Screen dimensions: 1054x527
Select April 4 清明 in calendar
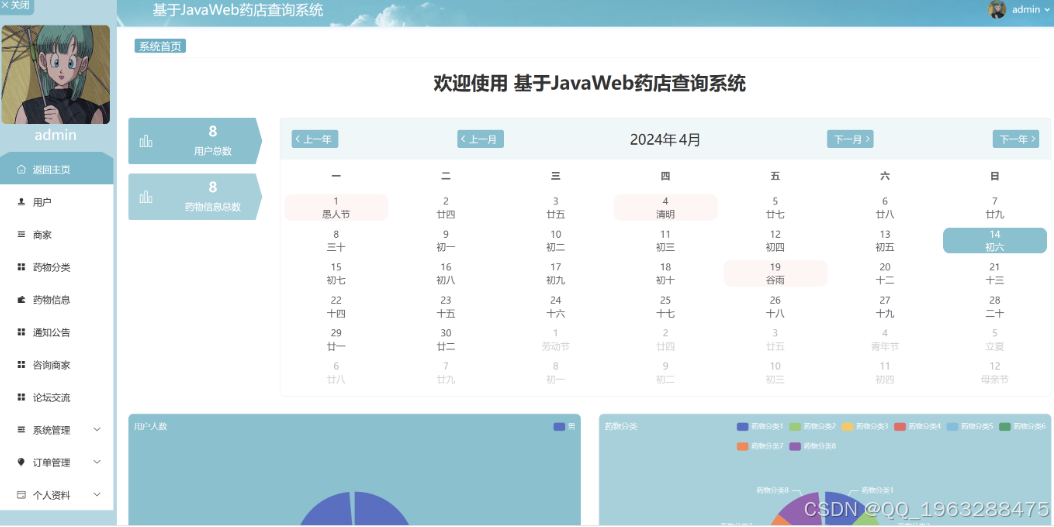point(665,207)
